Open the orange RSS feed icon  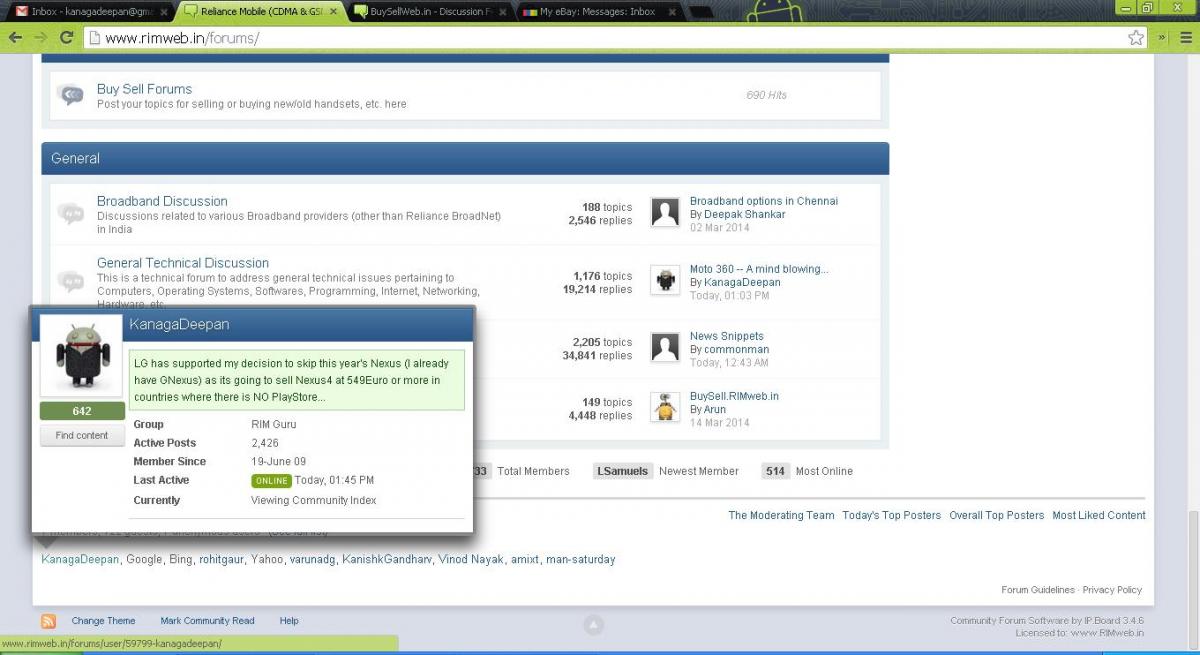point(49,621)
